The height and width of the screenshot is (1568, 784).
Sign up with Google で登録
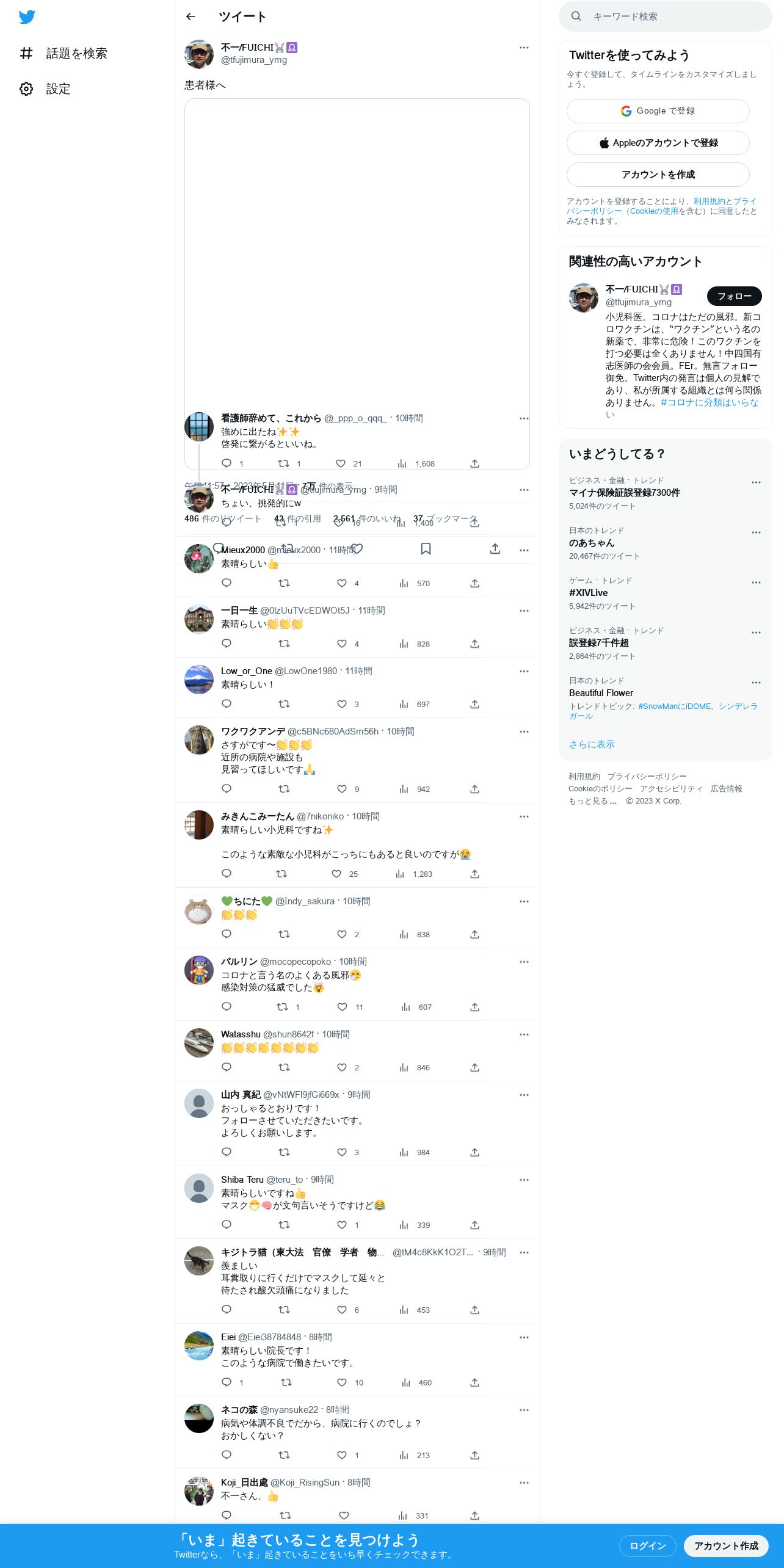coord(658,111)
